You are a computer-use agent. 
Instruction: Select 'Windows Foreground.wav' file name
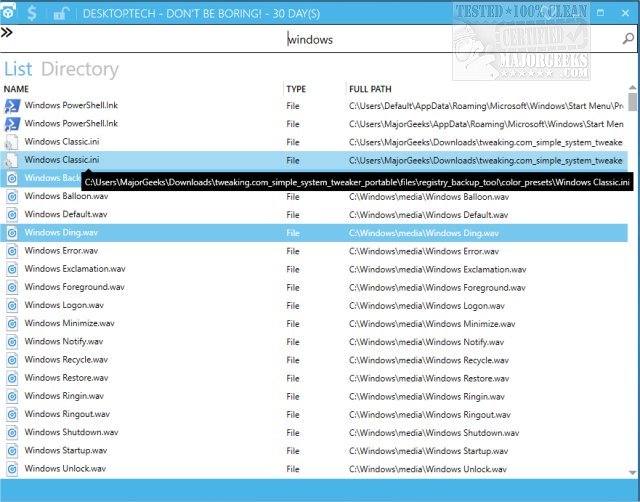74,287
